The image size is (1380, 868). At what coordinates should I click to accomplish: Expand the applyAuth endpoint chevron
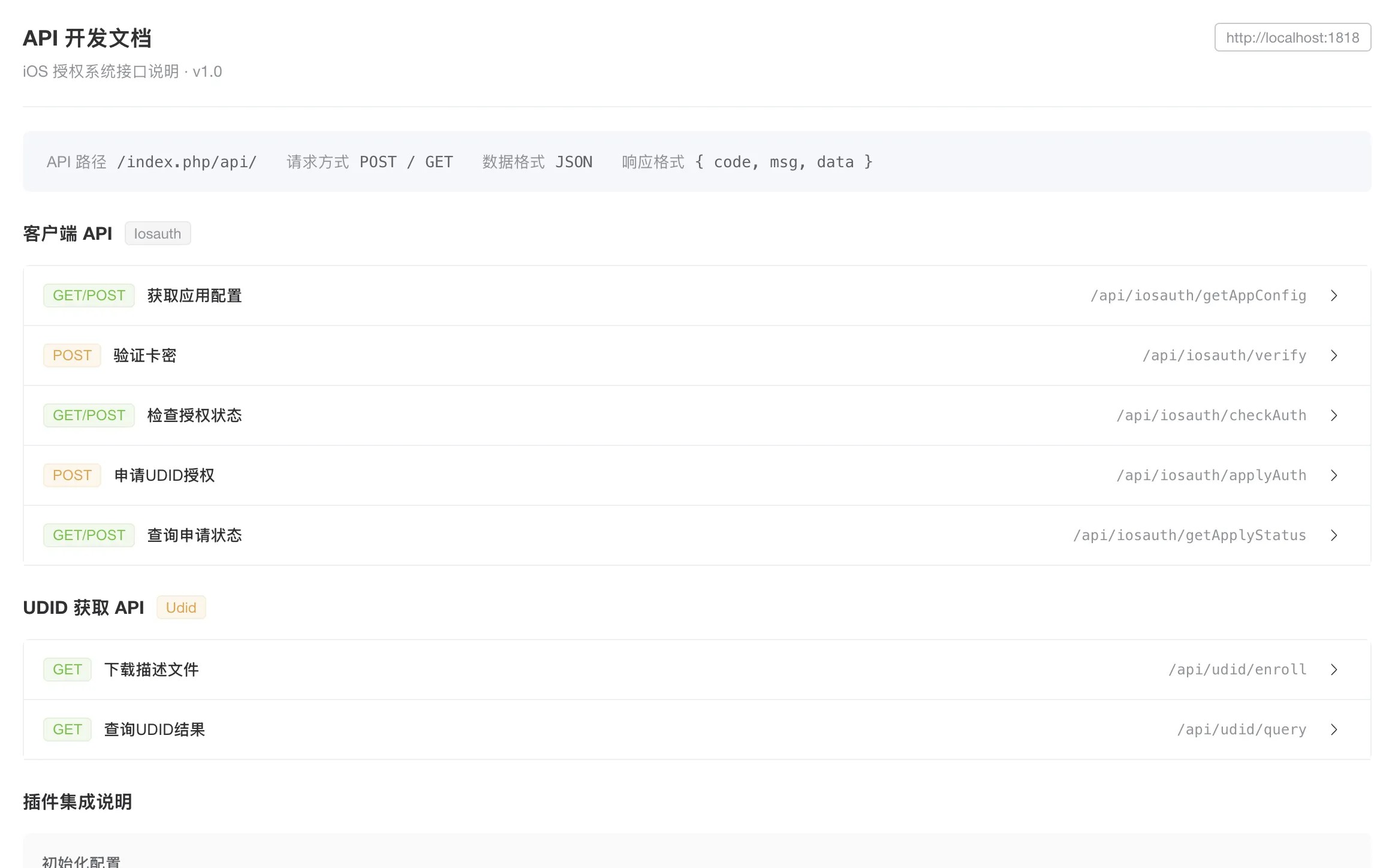click(x=1334, y=475)
